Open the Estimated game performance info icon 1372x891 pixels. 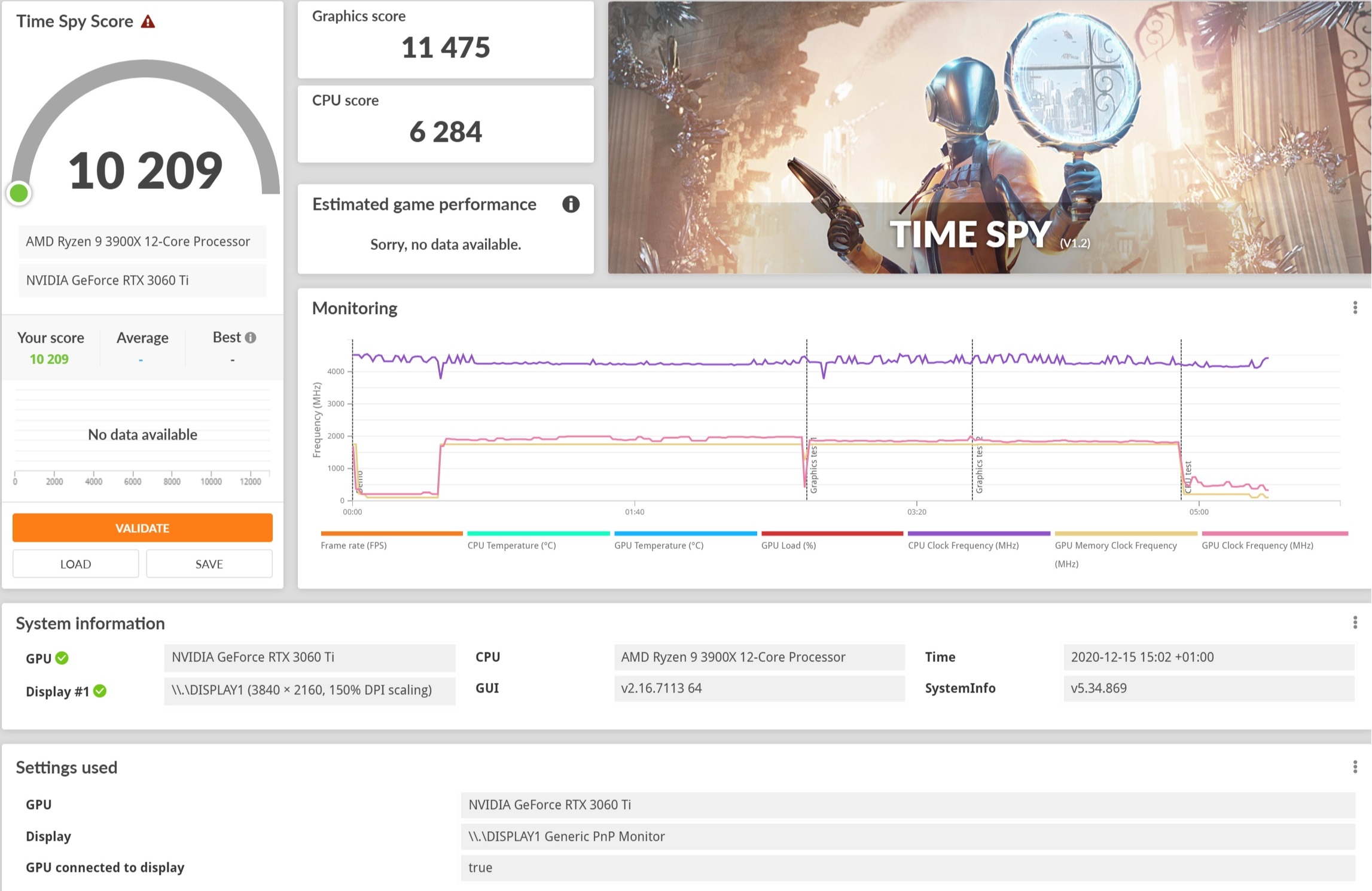pos(571,205)
